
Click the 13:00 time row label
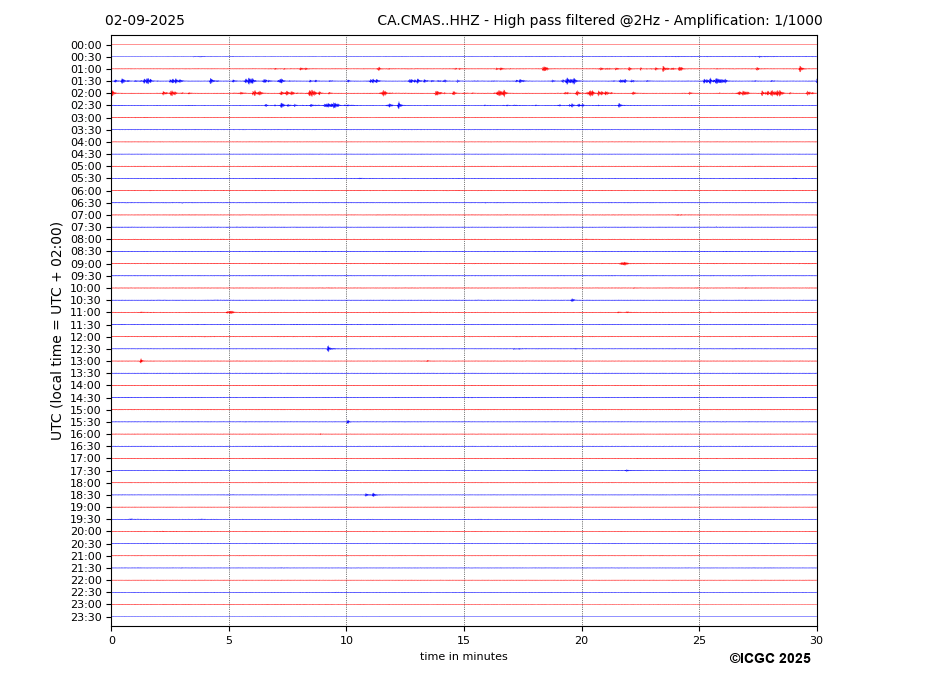click(86, 361)
